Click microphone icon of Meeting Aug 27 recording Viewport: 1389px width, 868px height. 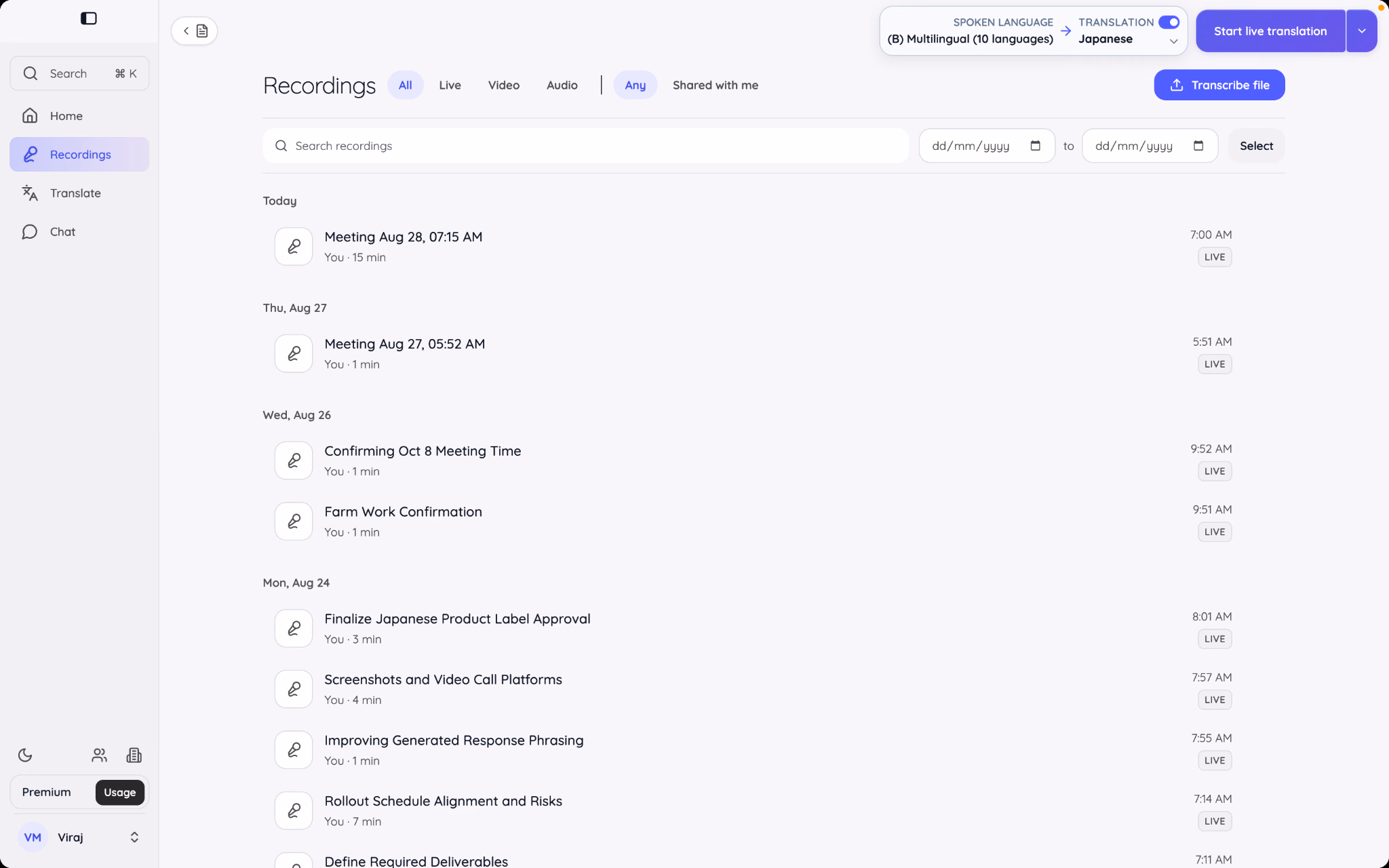pos(294,353)
